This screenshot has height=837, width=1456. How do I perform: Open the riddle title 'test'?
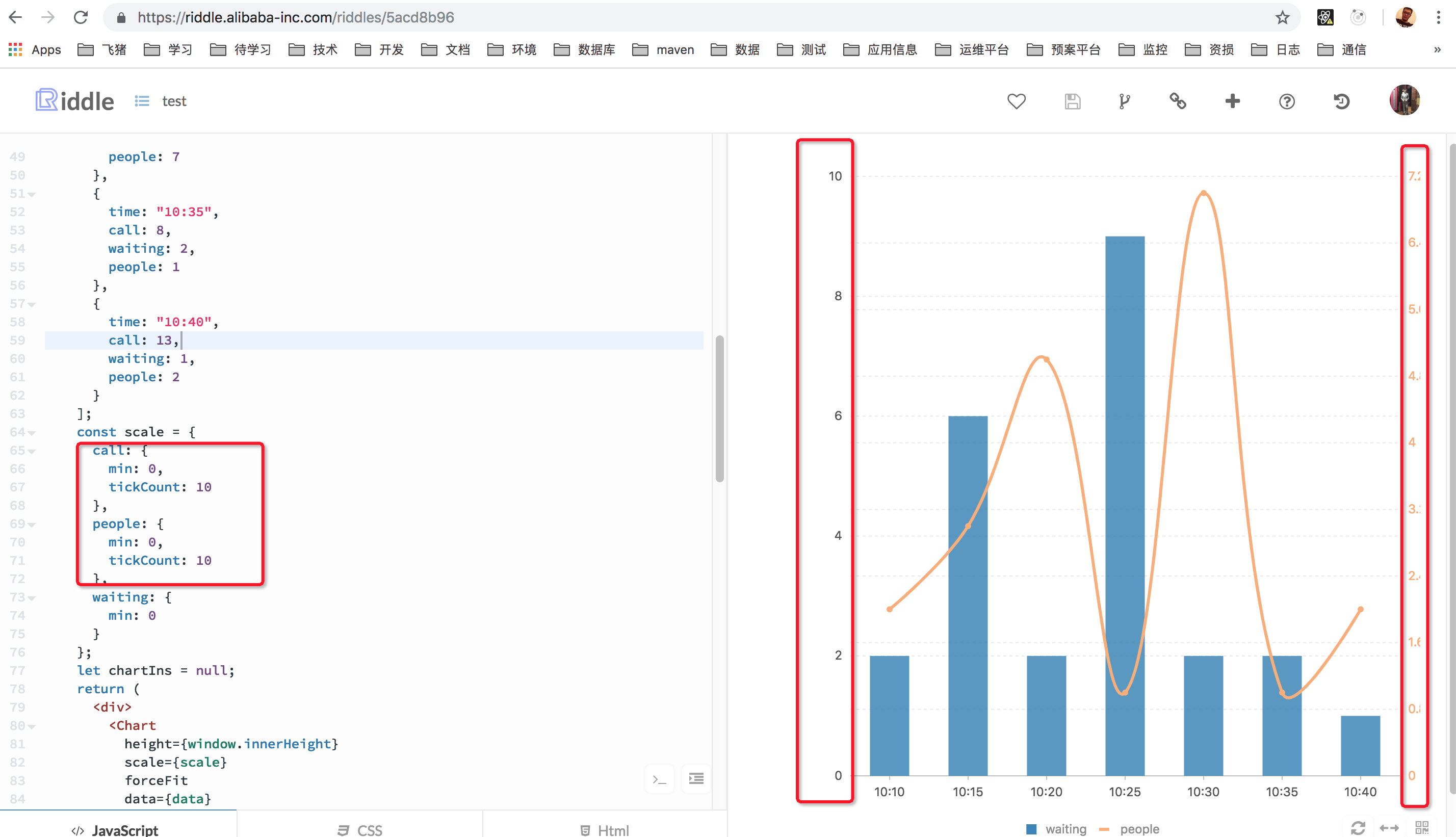click(174, 100)
